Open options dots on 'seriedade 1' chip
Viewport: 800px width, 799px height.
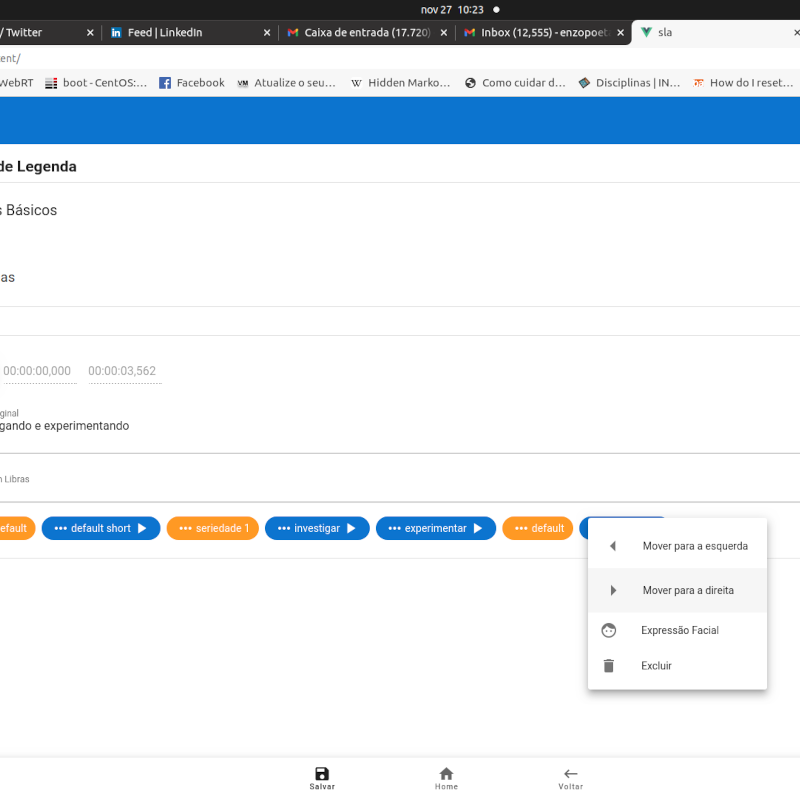coord(185,528)
